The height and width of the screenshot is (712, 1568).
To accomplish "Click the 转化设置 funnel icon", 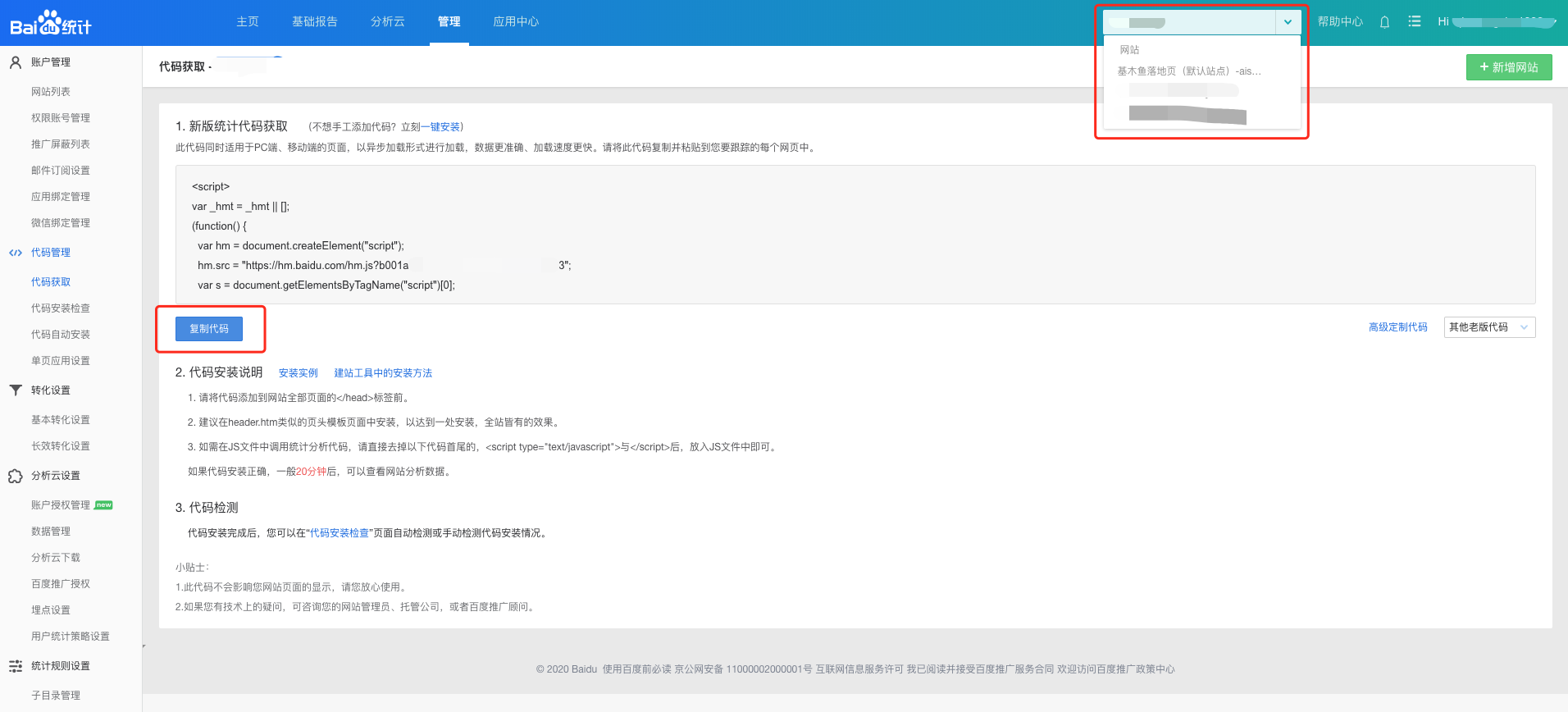I will pos(15,390).
